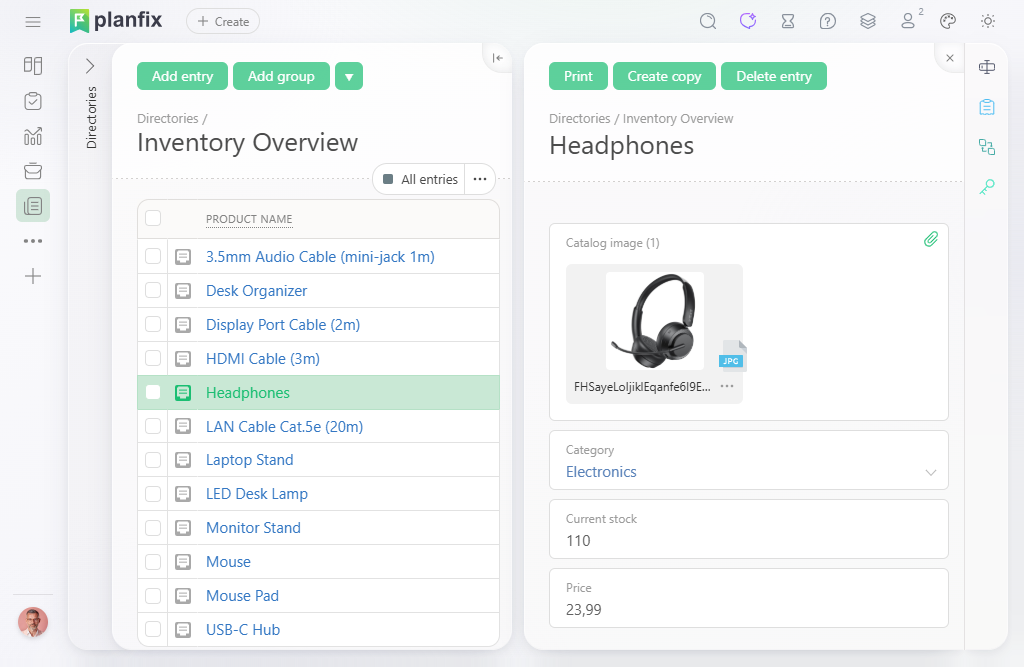Open the linked objects icon in right rail

pyautogui.click(x=987, y=147)
